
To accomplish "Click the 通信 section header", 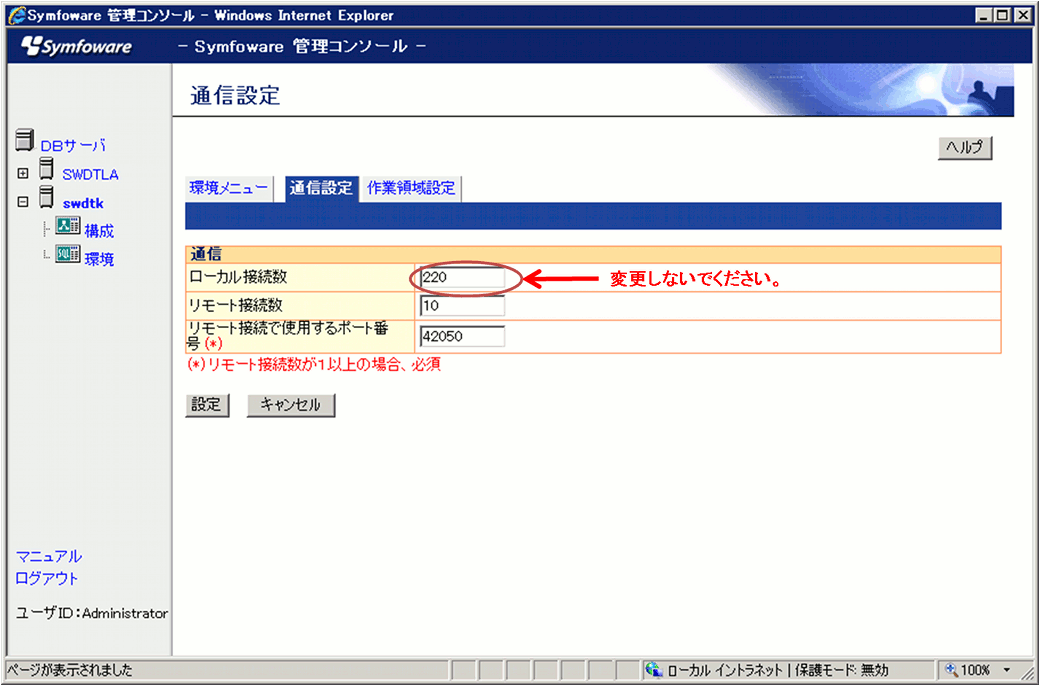I will 206,254.
